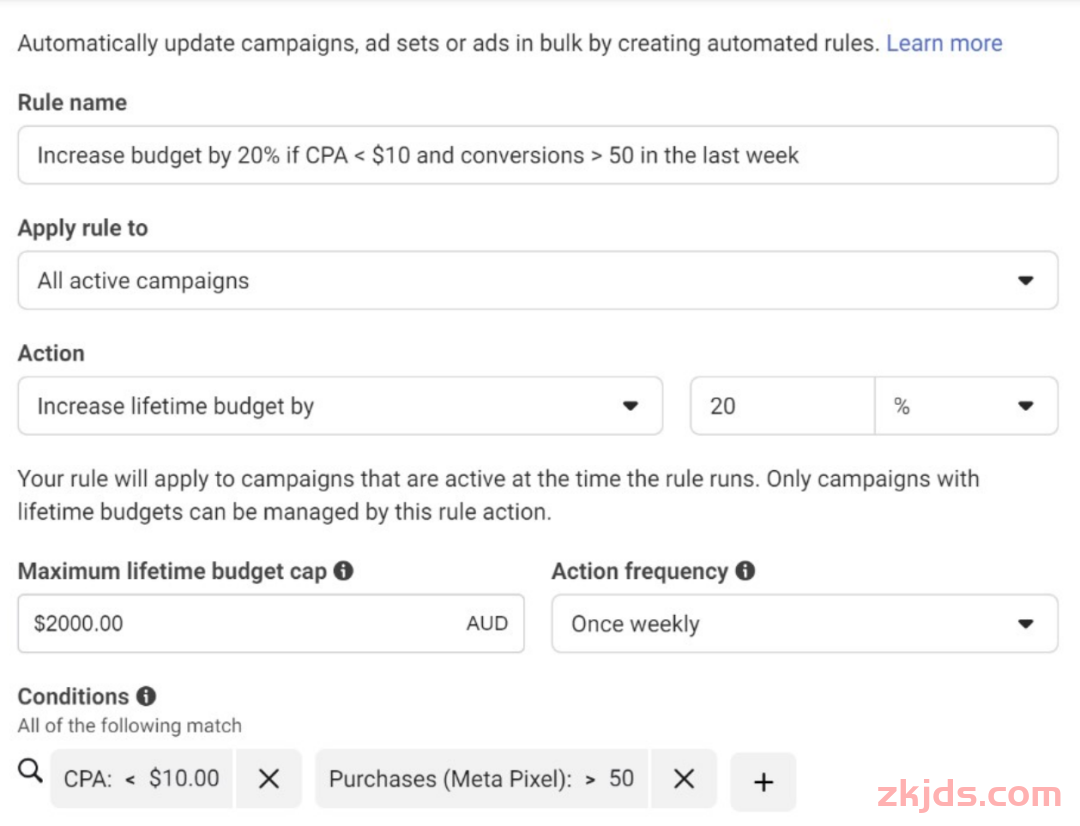Click the info icon next to Action frequency
Image resolution: width=1080 pixels, height=826 pixels.
[x=744, y=571]
